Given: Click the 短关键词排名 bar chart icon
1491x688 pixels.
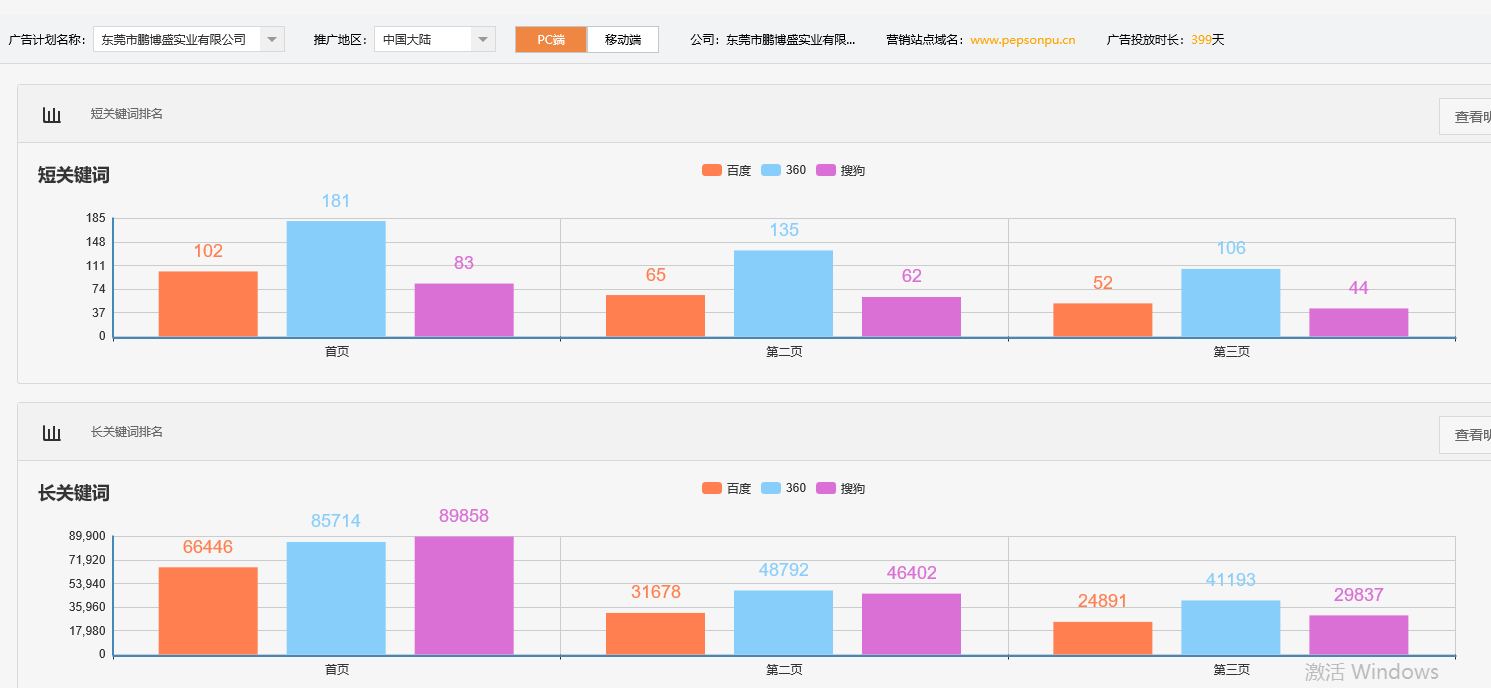Looking at the screenshot, I should pyautogui.click(x=52, y=114).
